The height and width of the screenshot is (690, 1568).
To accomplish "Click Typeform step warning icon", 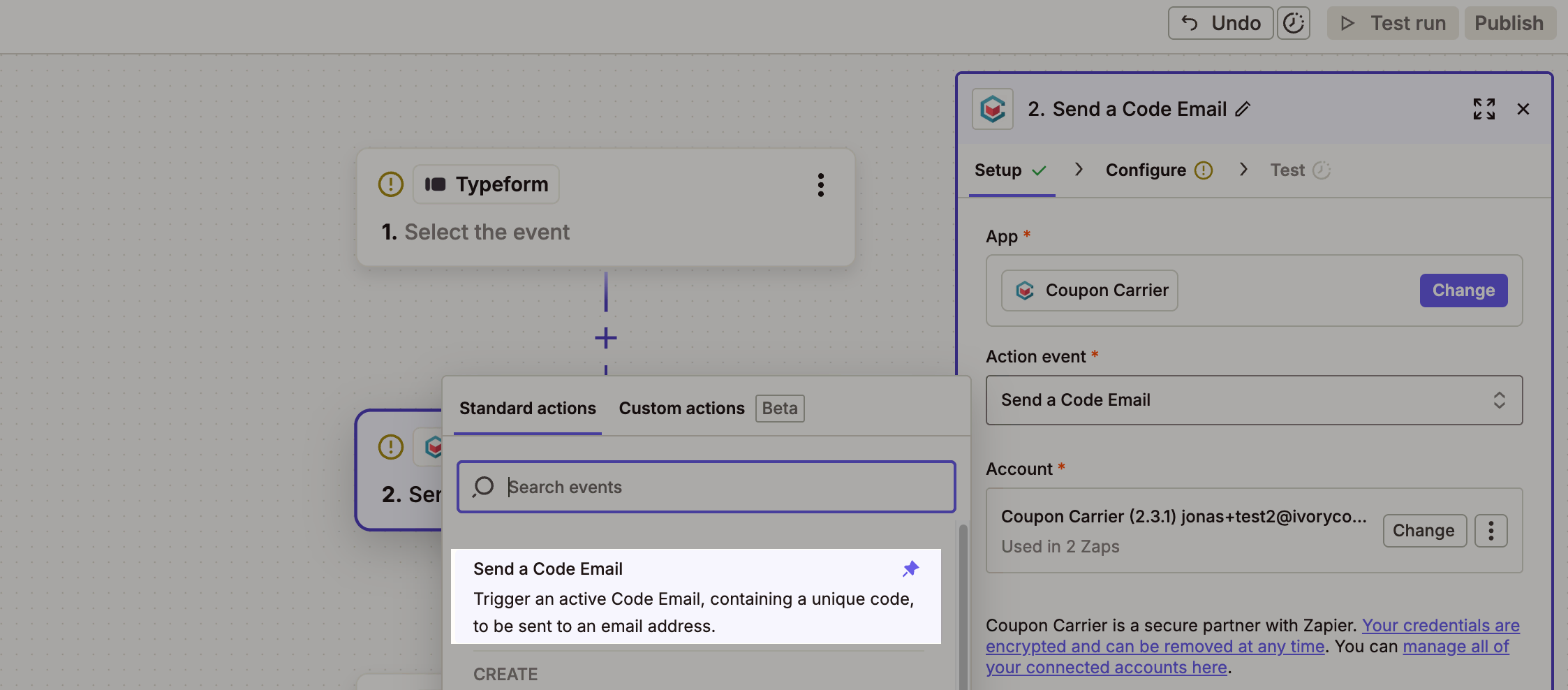I will point(390,184).
